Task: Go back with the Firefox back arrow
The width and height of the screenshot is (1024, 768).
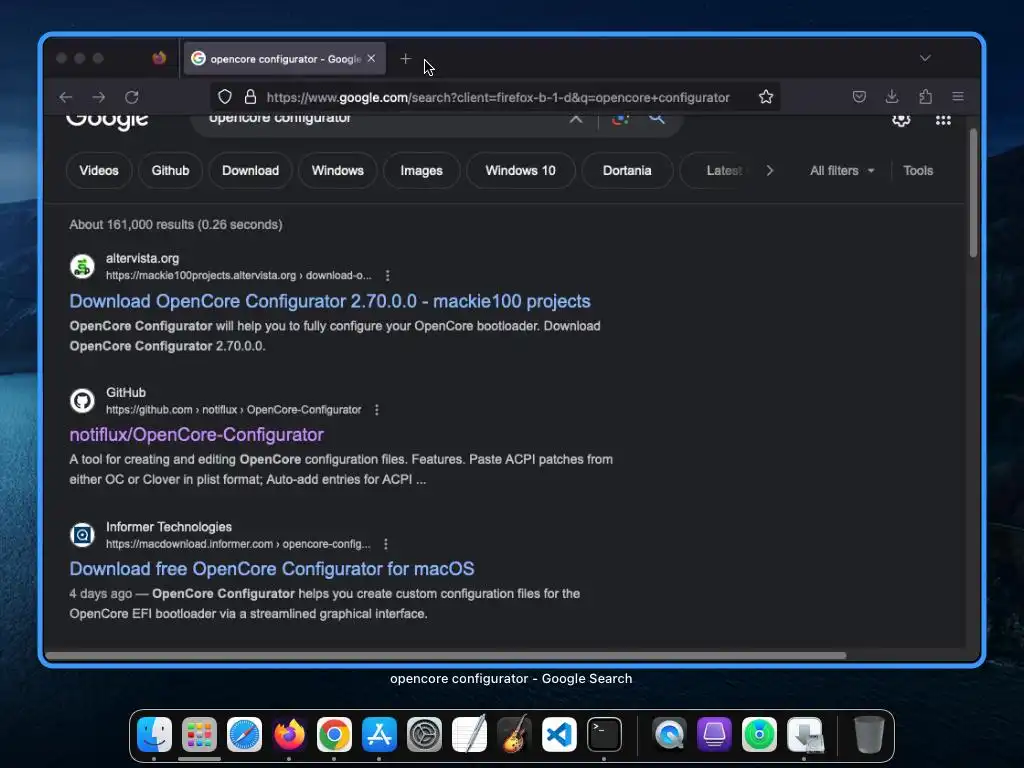Action: coord(65,97)
